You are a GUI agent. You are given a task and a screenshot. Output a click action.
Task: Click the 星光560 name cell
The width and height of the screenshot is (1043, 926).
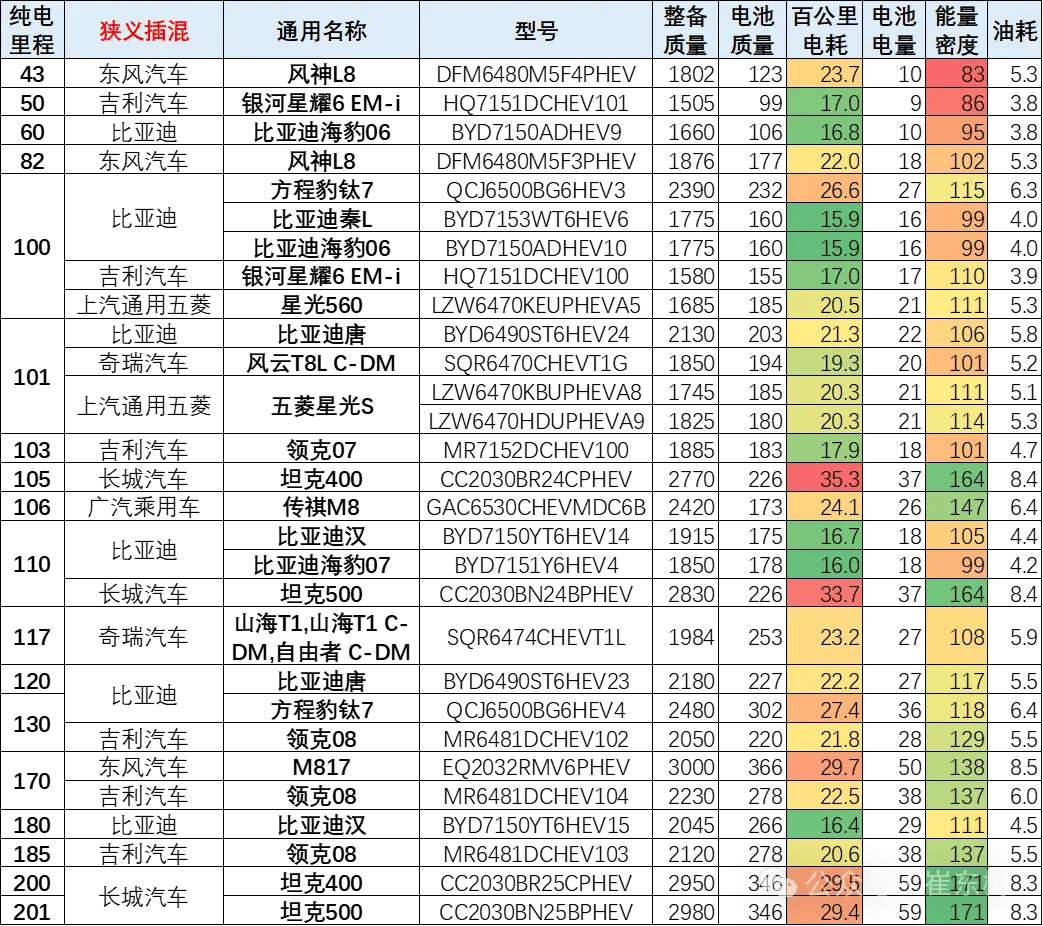pos(321,305)
